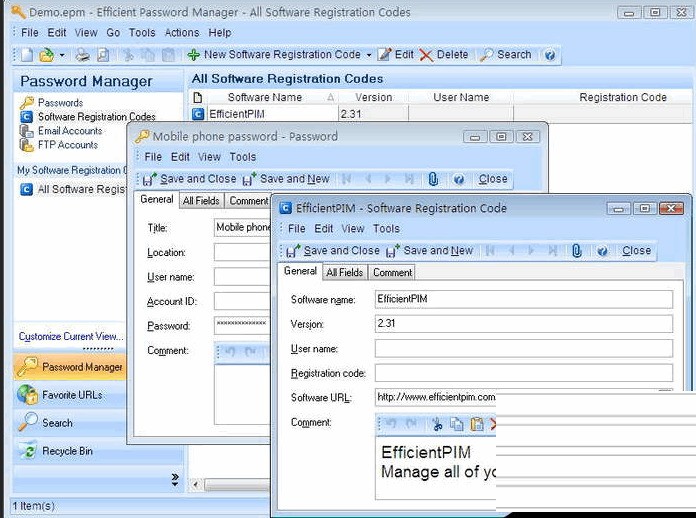Open the File menu of main window

30,32
